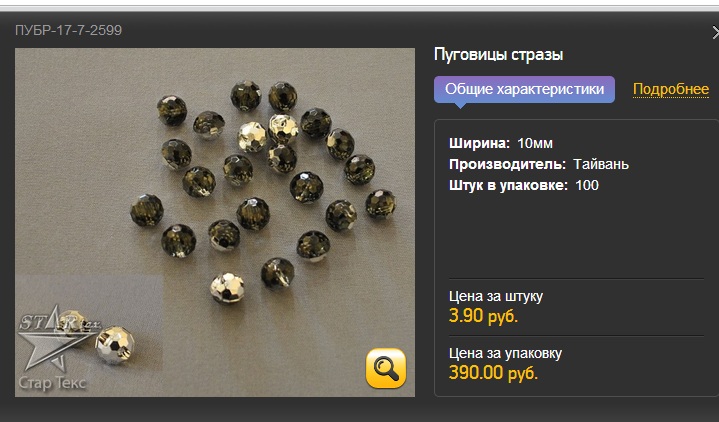Screen dimensions: 719x422
Task: Click the 10мм width value
Action: point(535,143)
